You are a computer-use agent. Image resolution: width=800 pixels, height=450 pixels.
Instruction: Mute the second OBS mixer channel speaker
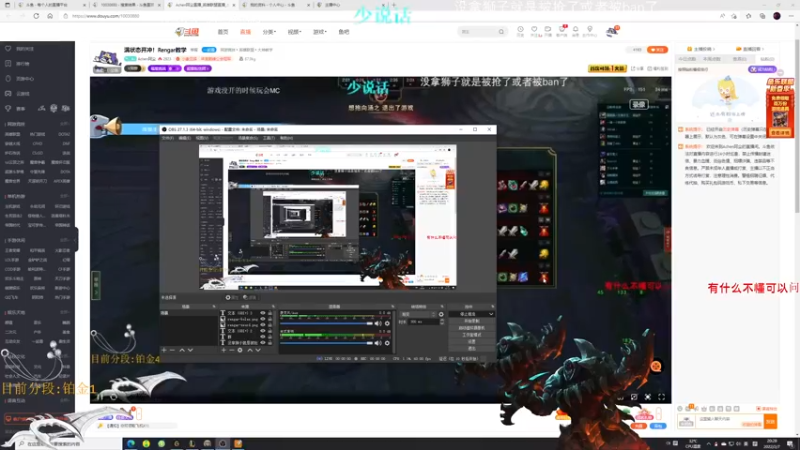click(x=378, y=343)
